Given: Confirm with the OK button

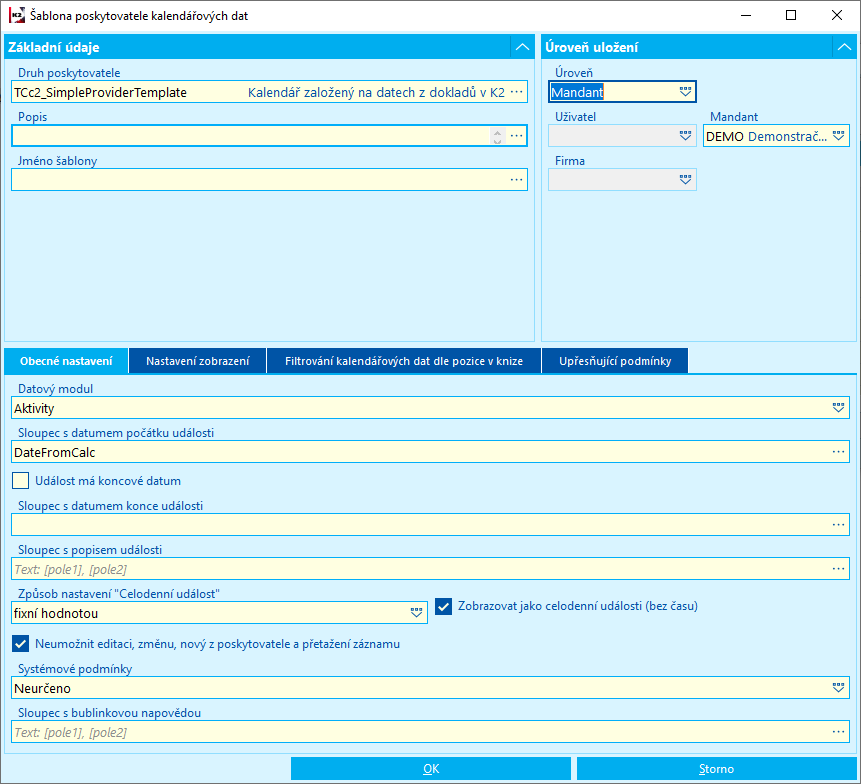Looking at the screenshot, I should (431, 769).
